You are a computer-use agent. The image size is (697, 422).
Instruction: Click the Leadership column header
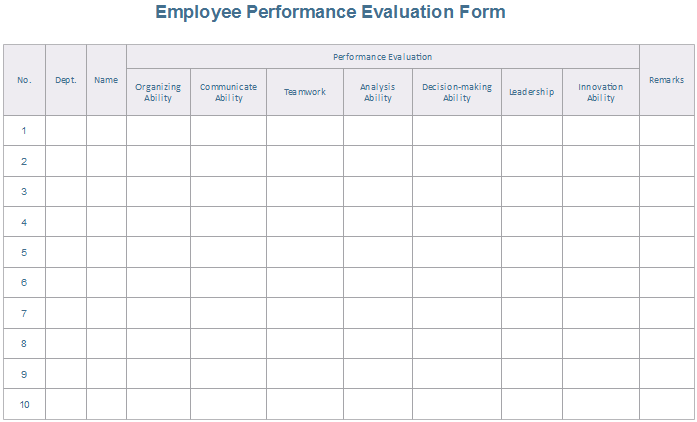[x=532, y=92]
